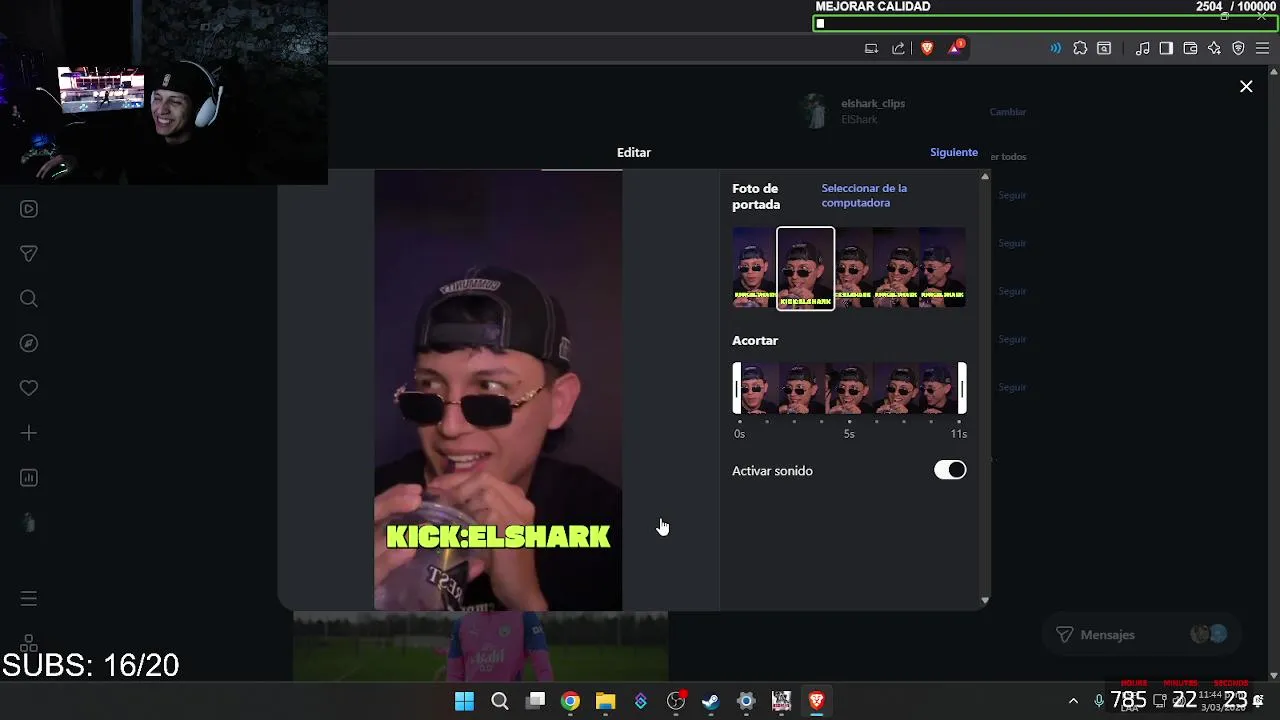Image resolution: width=1280 pixels, height=720 pixels.
Task: Click Siguiente to continue
Action: [954, 152]
